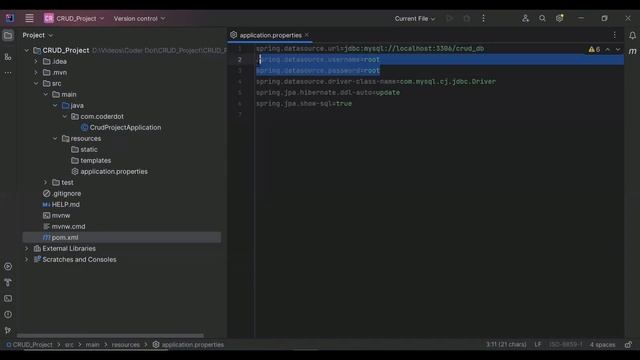Toggle read-only lock icon in status bar
This screenshot has width=640, height=360.
[628, 345]
